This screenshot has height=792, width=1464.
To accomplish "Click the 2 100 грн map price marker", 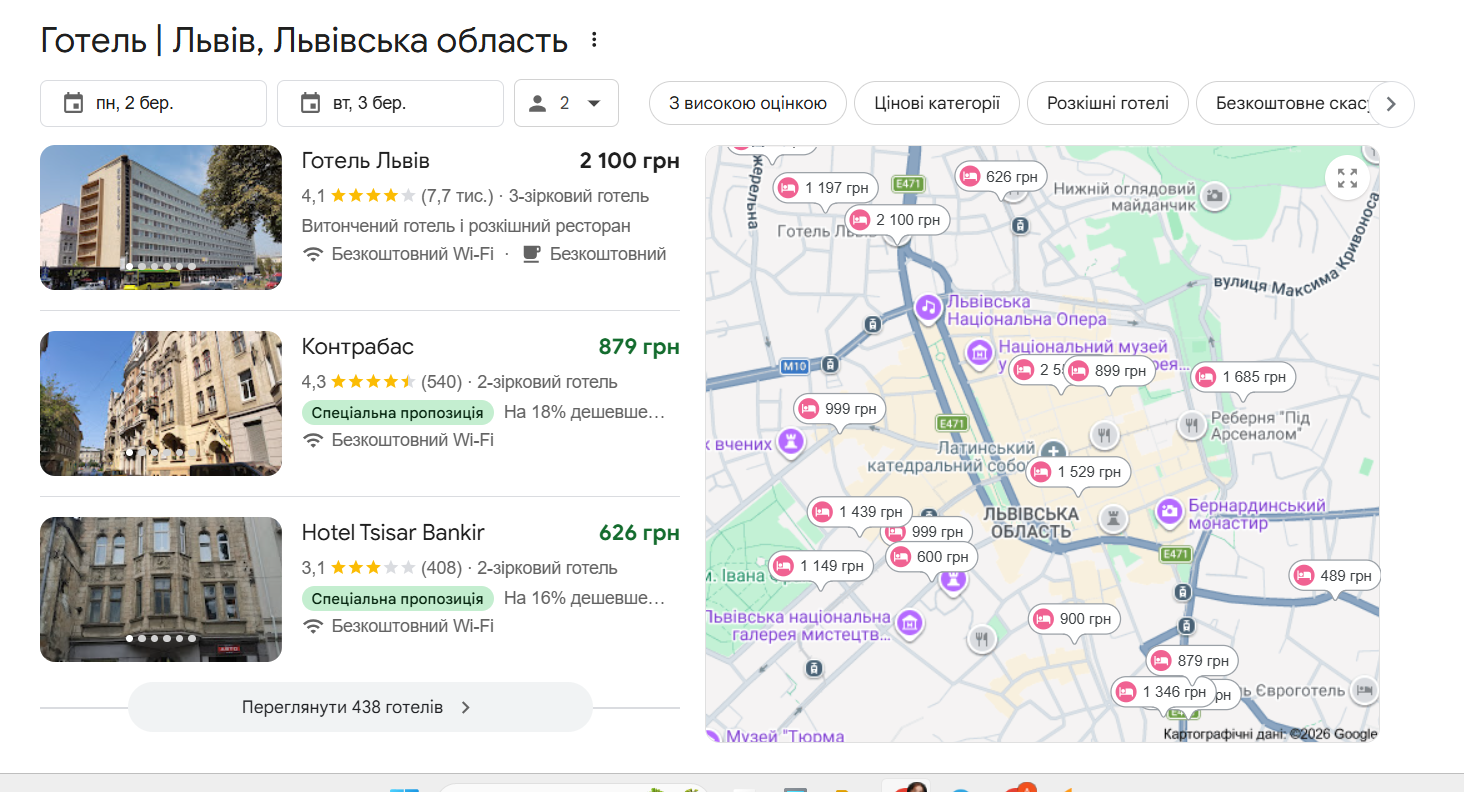I will [x=896, y=220].
